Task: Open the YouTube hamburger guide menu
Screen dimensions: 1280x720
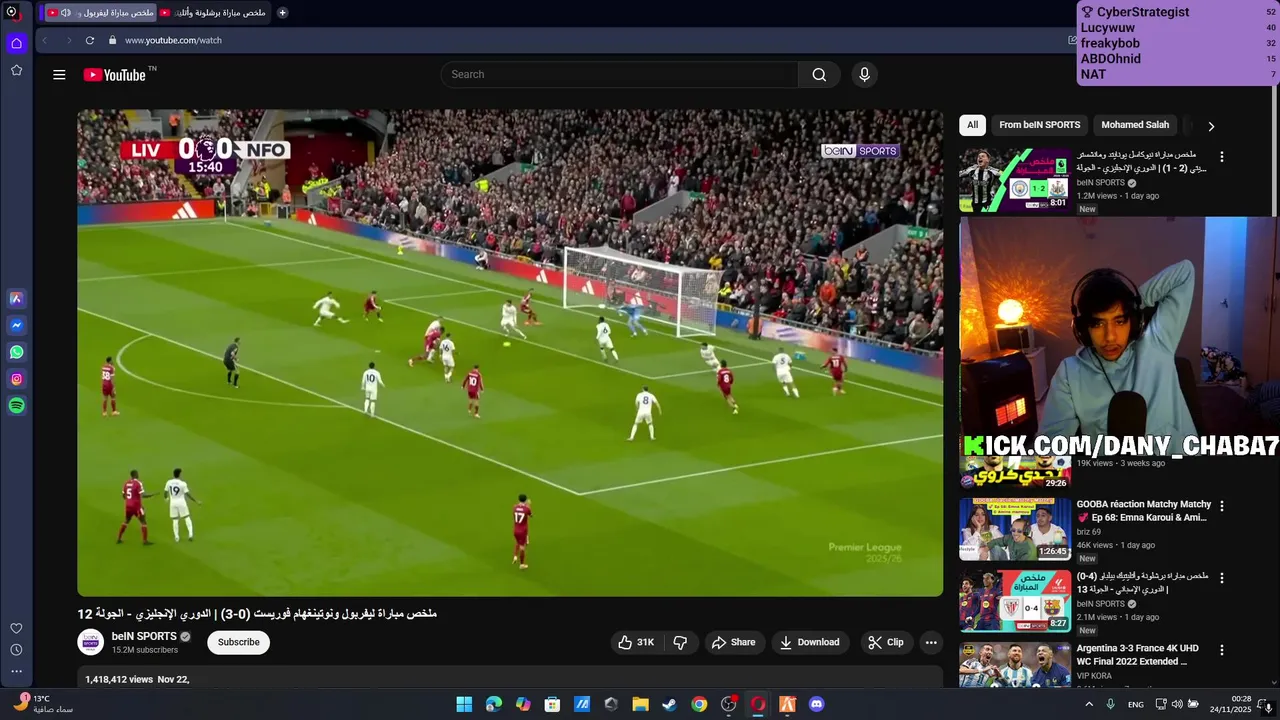Action: [x=59, y=75]
